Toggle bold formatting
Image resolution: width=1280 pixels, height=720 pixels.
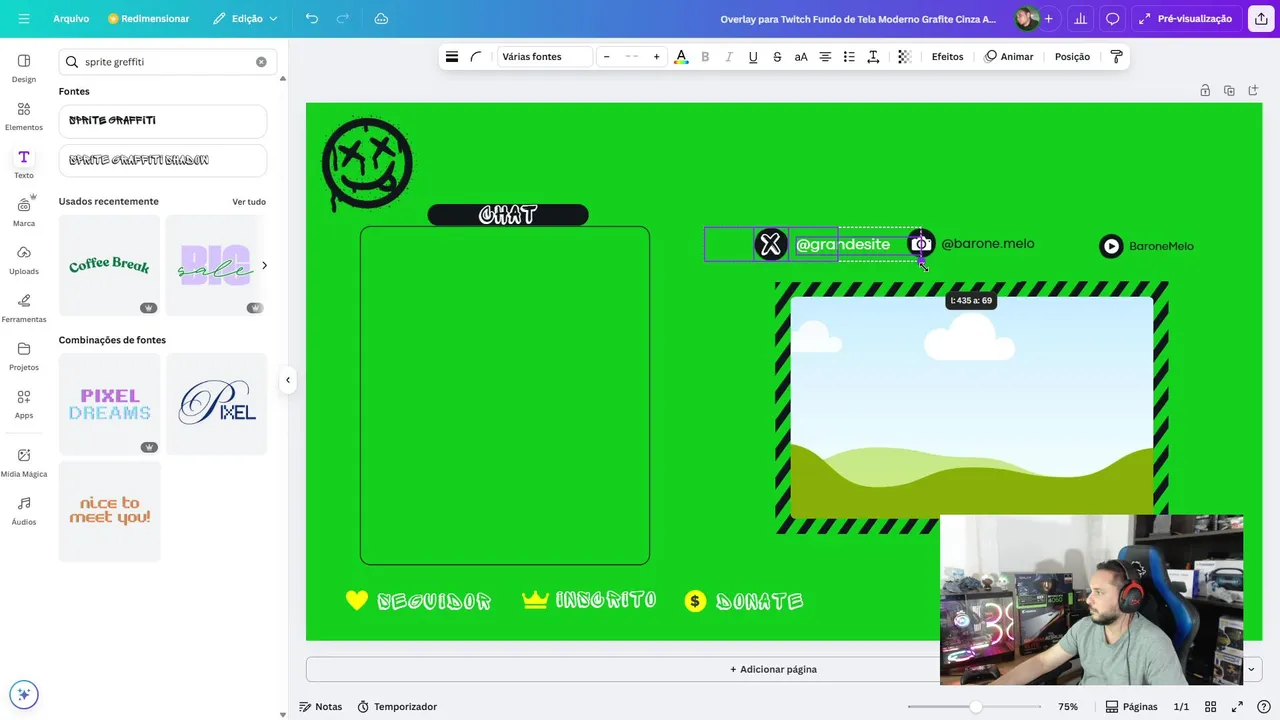coord(705,57)
